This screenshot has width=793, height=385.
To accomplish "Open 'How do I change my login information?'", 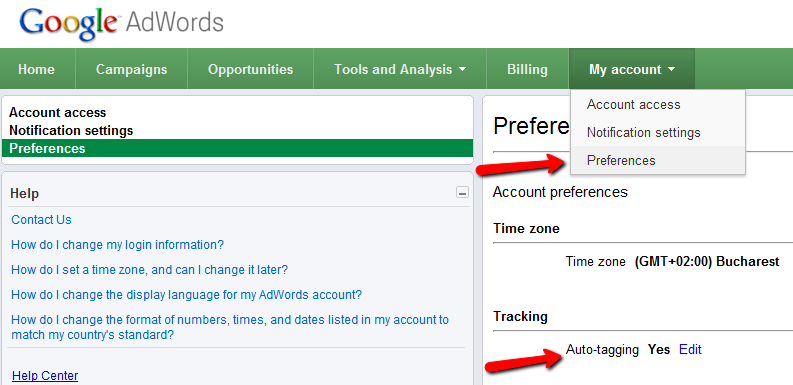I will (x=117, y=245).
